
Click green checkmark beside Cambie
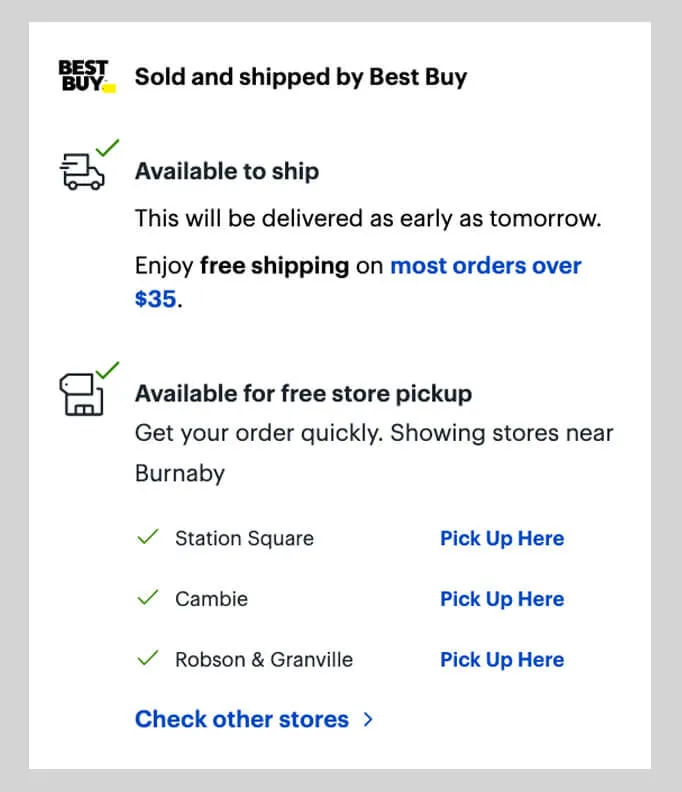148,598
